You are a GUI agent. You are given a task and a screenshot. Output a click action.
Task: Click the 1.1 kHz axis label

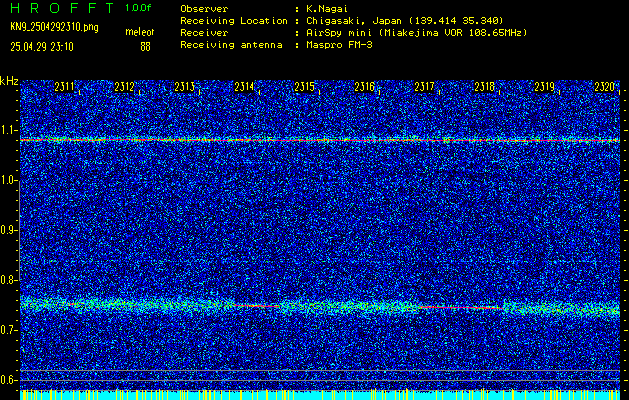(x=8, y=130)
